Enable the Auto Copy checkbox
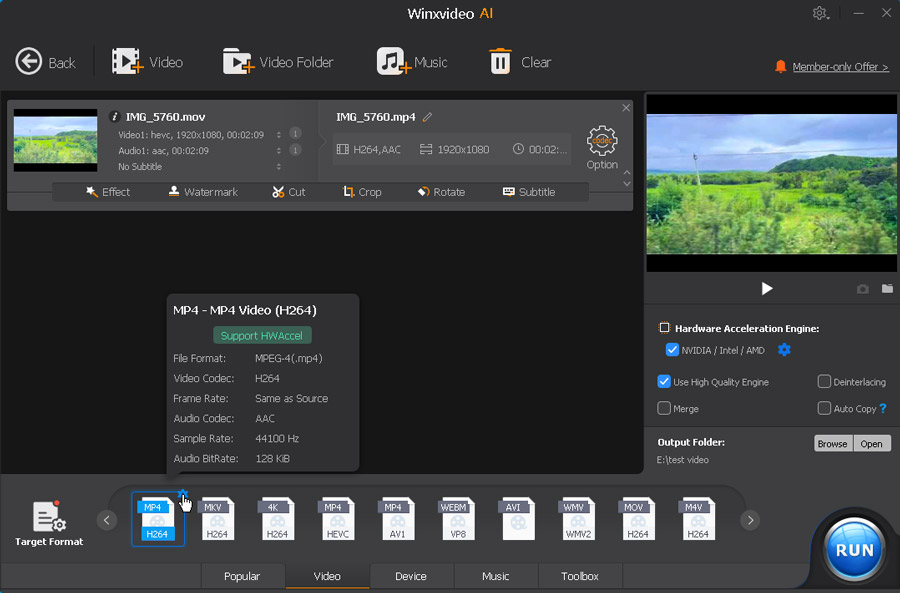The height and width of the screenshot is (593, 900). point(824,408)
